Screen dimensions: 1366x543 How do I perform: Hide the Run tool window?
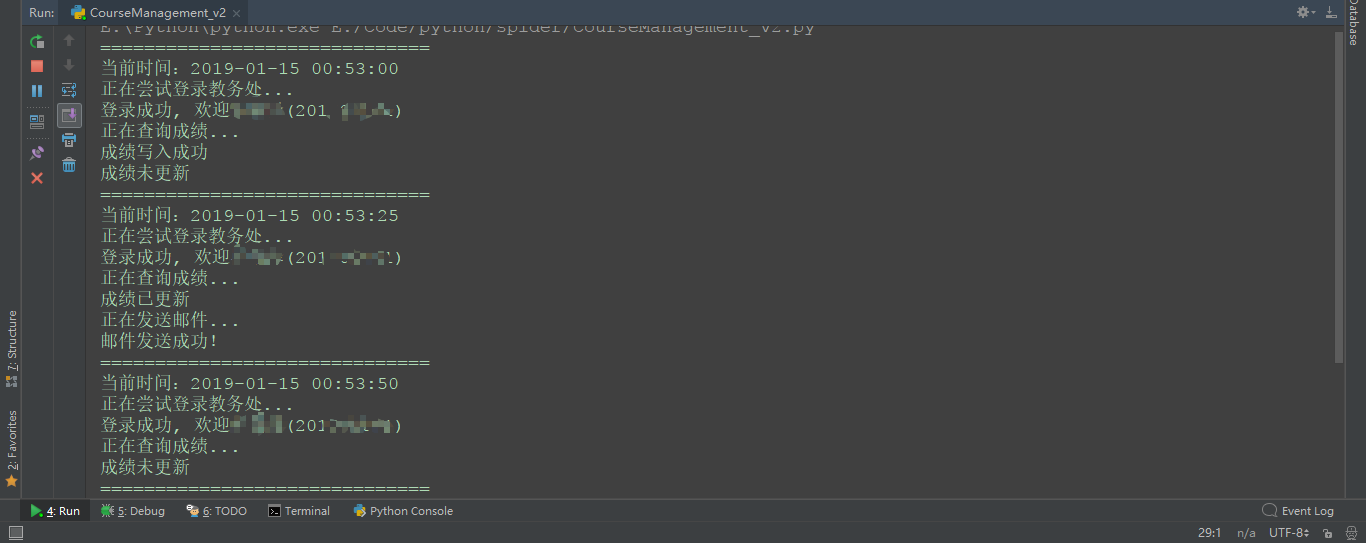pos(1331,12)
